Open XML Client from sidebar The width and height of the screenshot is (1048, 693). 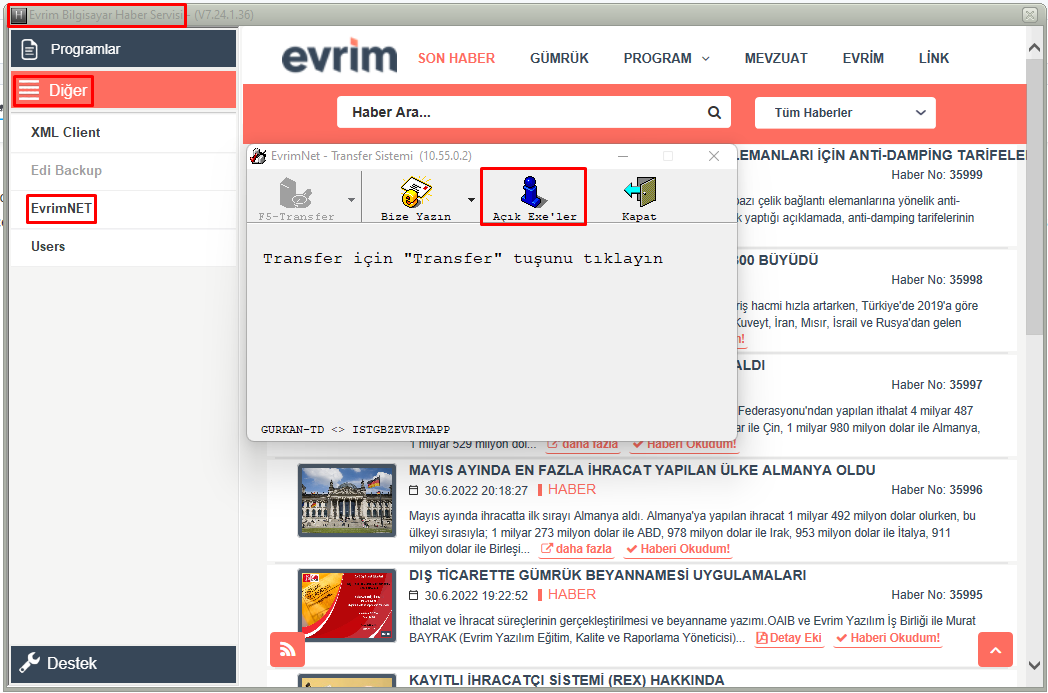click(x=124, y=132)
